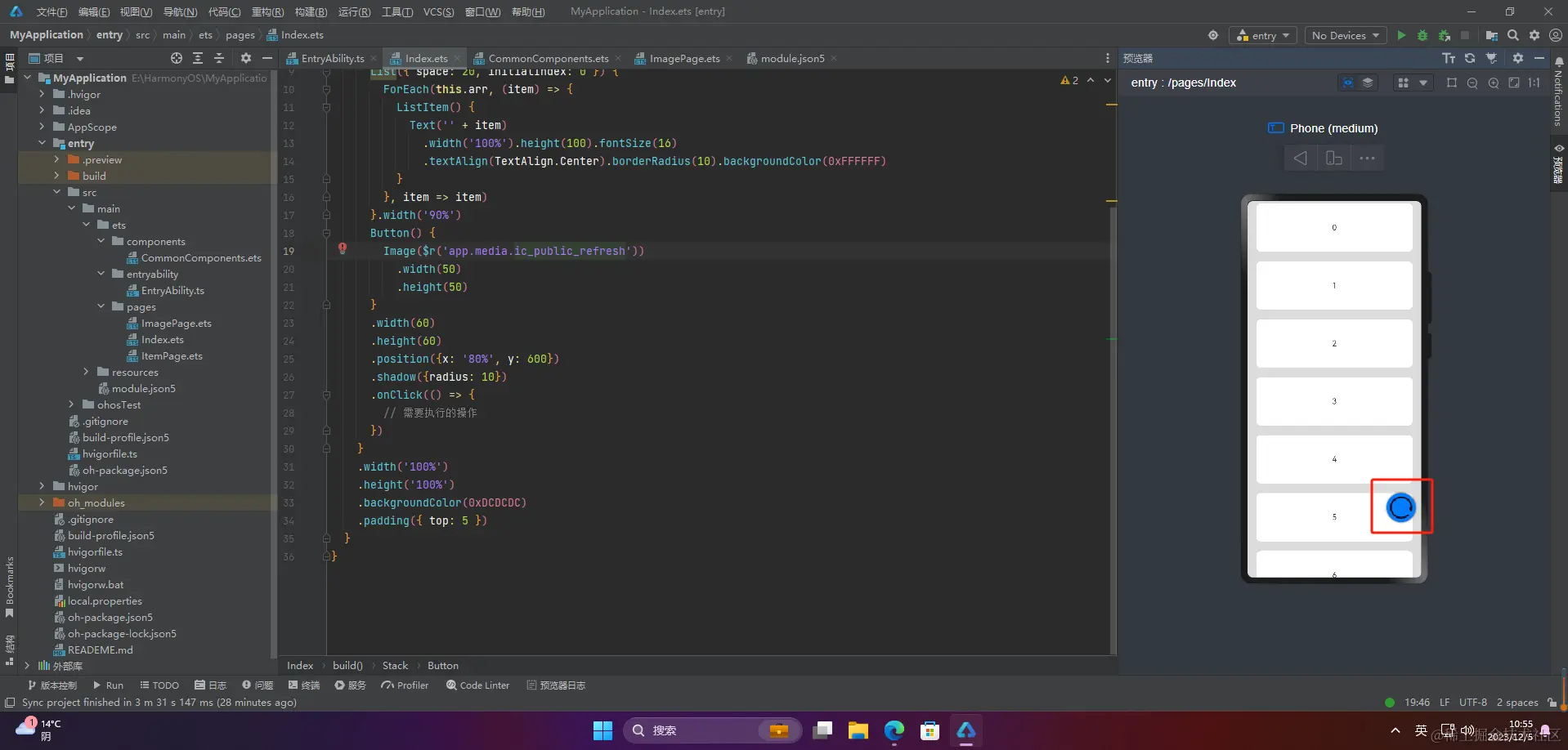Click the taskbar search box

[712, 730]
